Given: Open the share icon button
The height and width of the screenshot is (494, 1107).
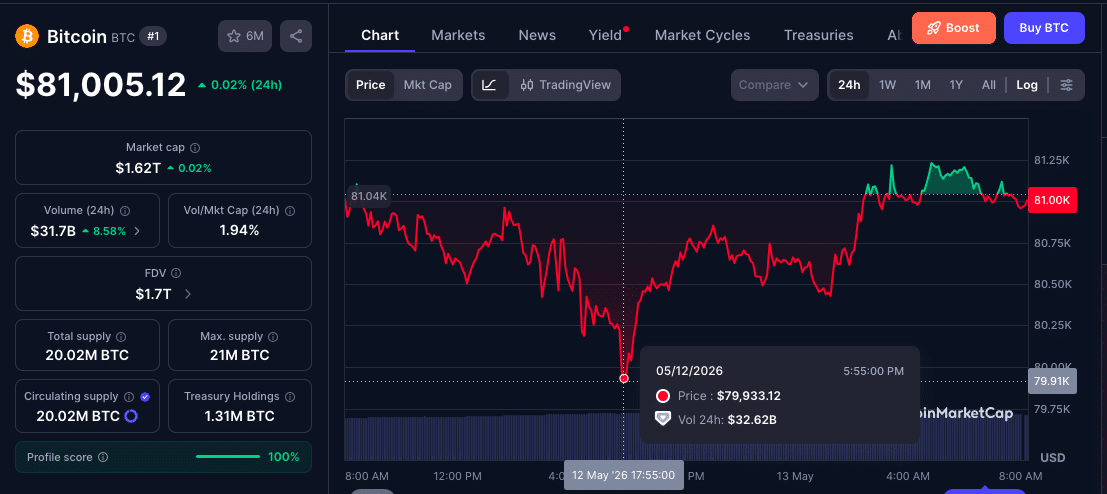Looking at the screenshot, I should [296, 36].
